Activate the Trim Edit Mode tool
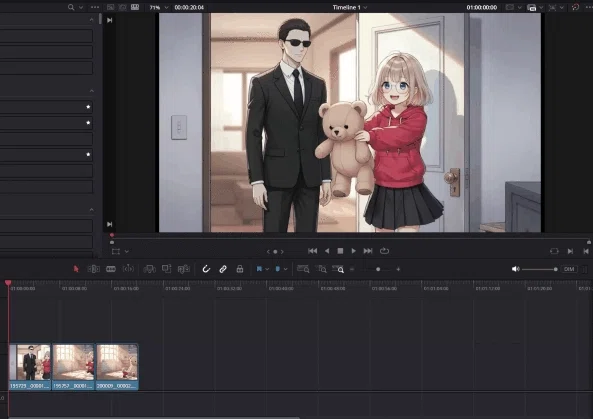This screenshot has height=419, width=593. click(93, 269)
